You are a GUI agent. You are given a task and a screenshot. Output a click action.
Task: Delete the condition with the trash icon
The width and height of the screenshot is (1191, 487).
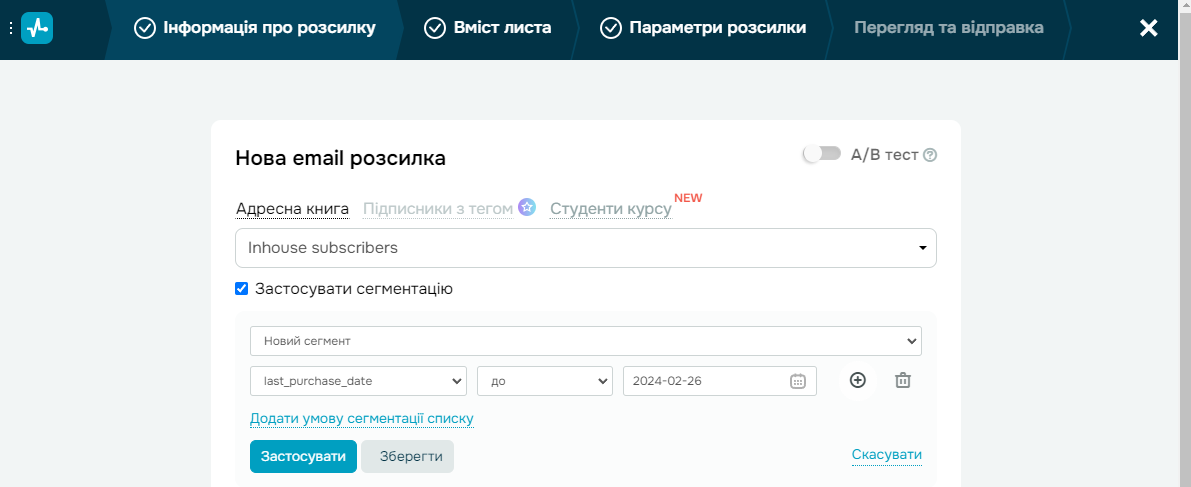[902, 381]
